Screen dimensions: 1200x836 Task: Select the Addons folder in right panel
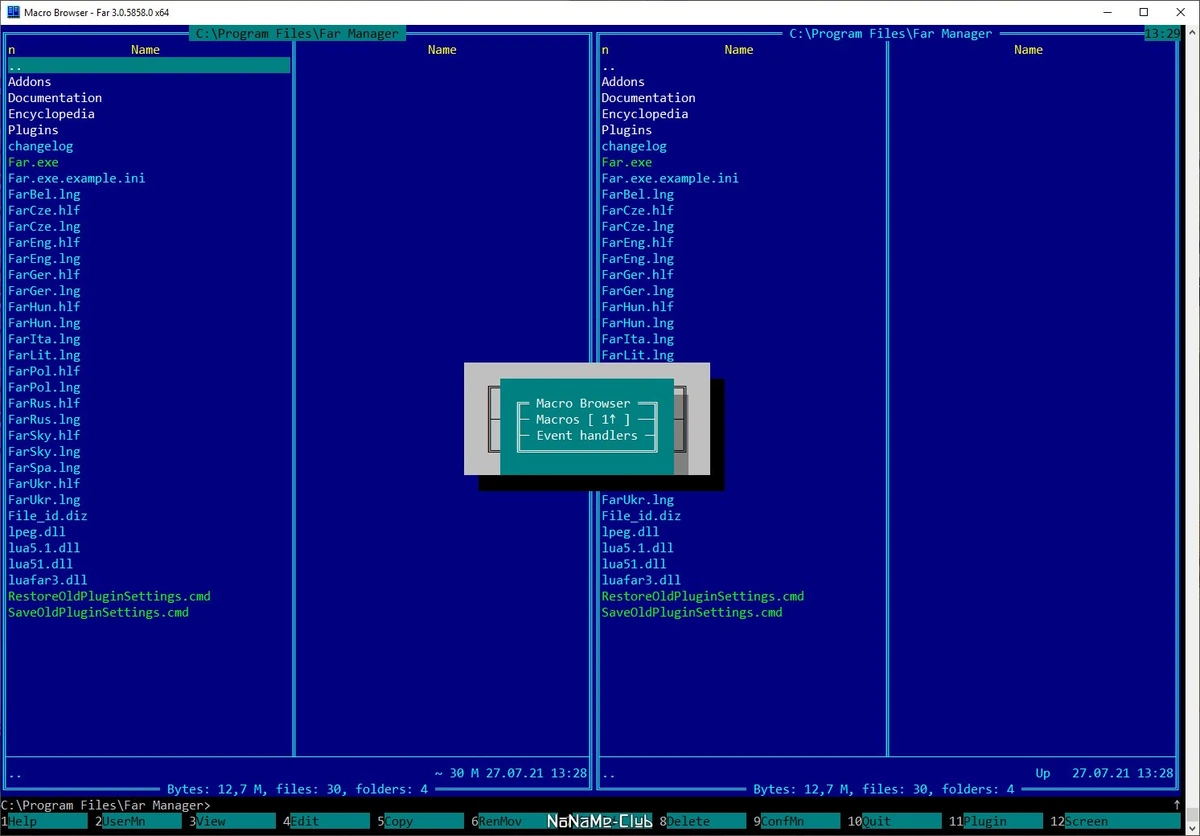coord(623,82)
